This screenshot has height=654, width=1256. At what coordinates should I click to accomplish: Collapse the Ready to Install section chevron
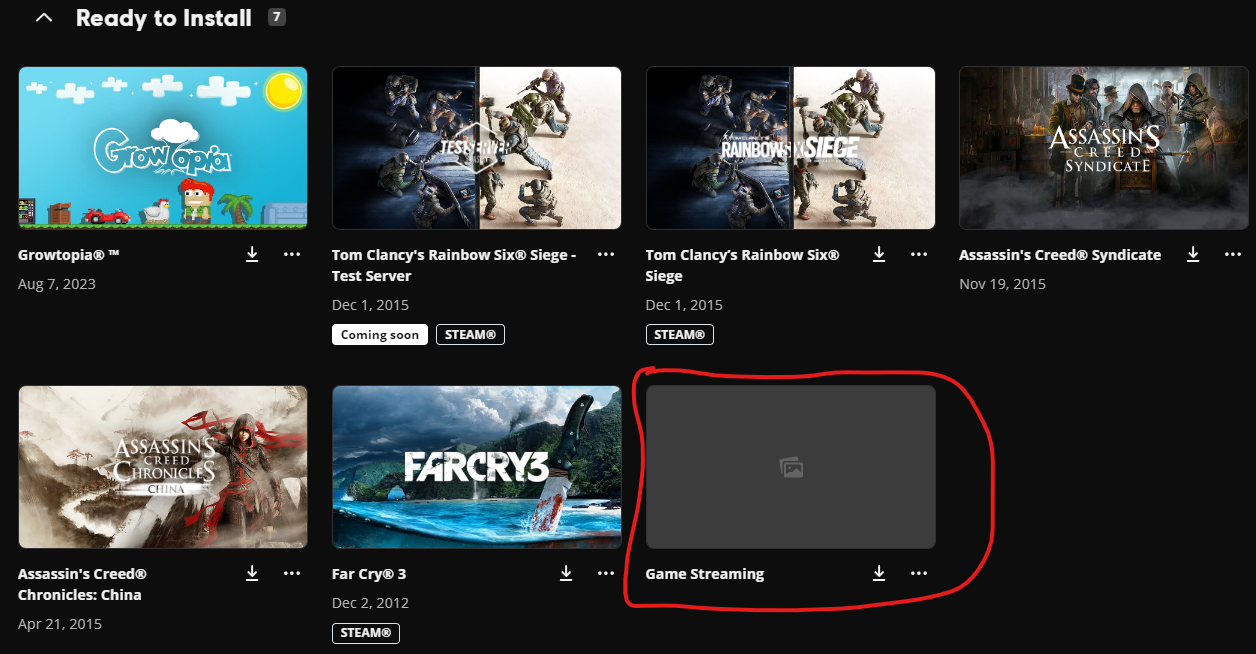click(x=43, y=17)
